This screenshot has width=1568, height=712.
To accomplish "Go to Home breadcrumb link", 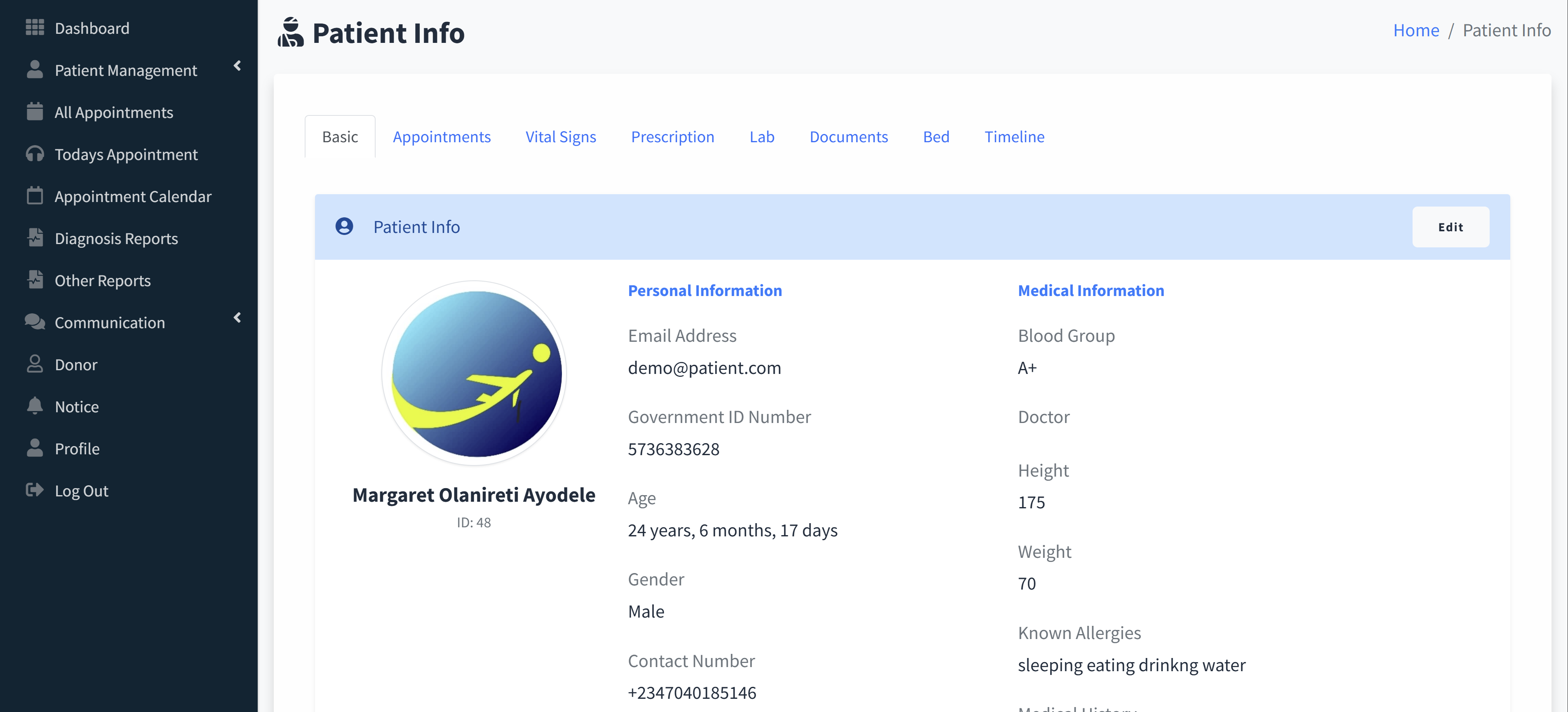I will [x=1415, y=31].
